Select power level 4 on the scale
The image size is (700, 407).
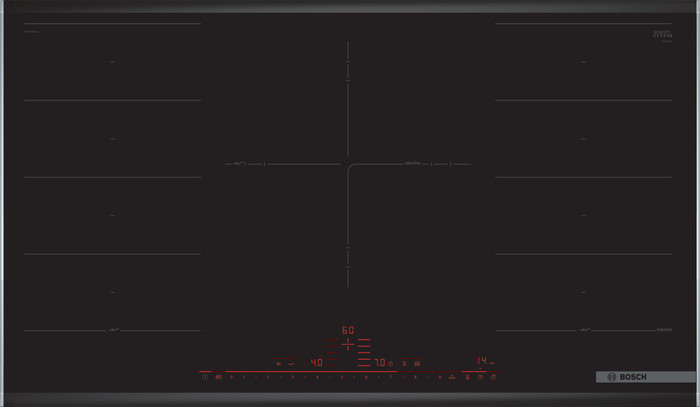tap(317, 377)
